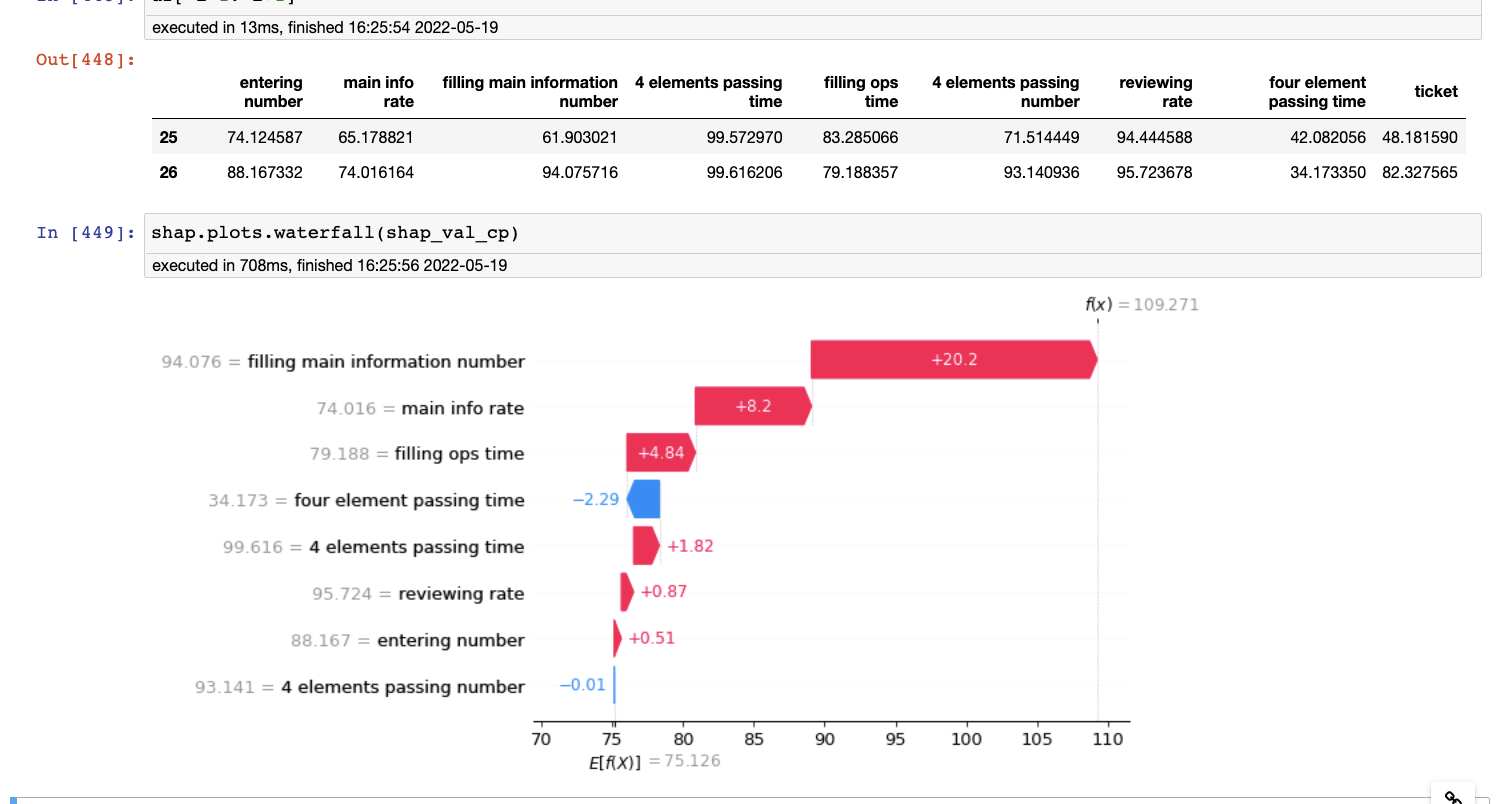Click the 'ticket' column header
Viewport: 1498px width, 804px height.
(1436, 92)
